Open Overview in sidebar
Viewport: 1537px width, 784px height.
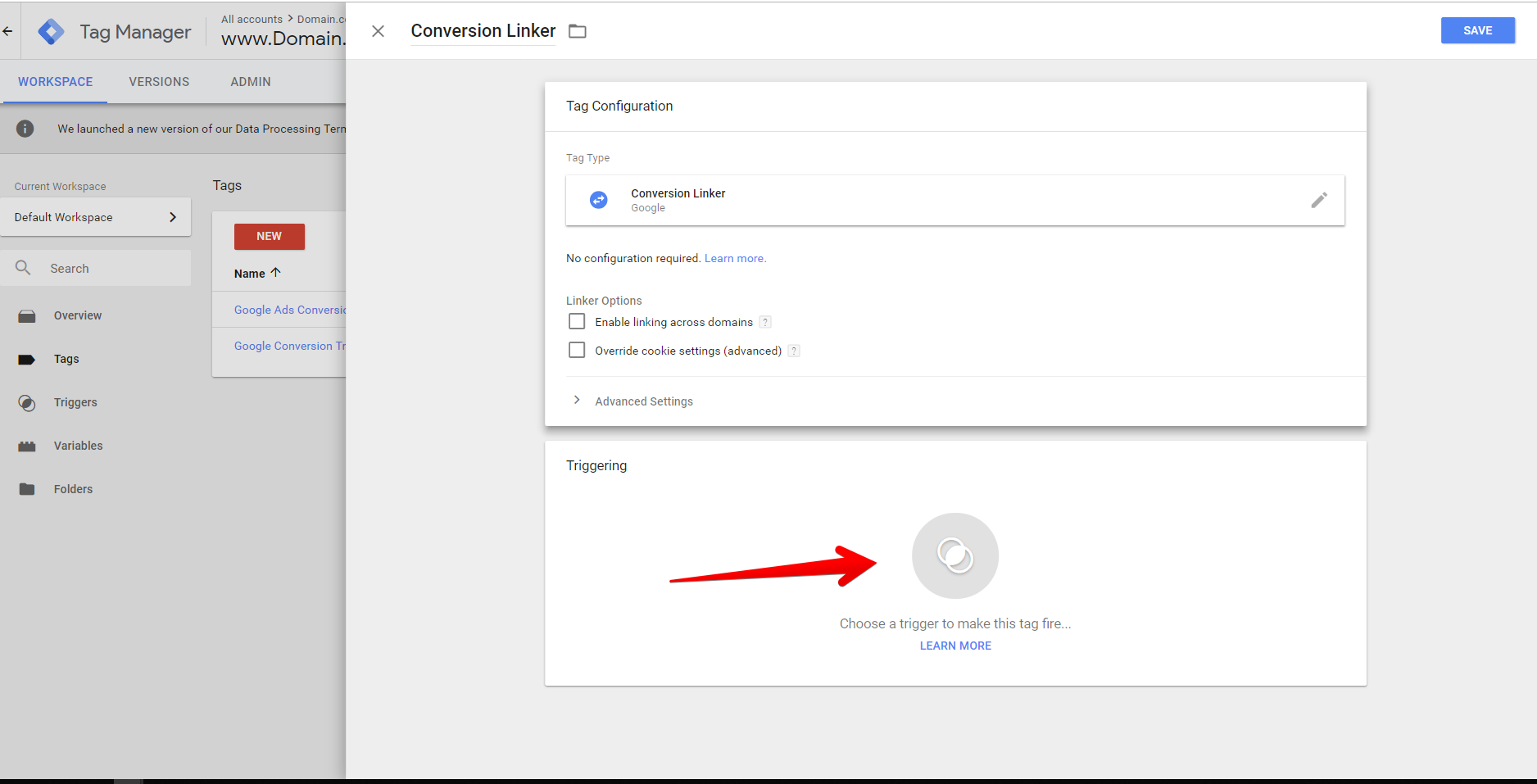pos(78,315)
